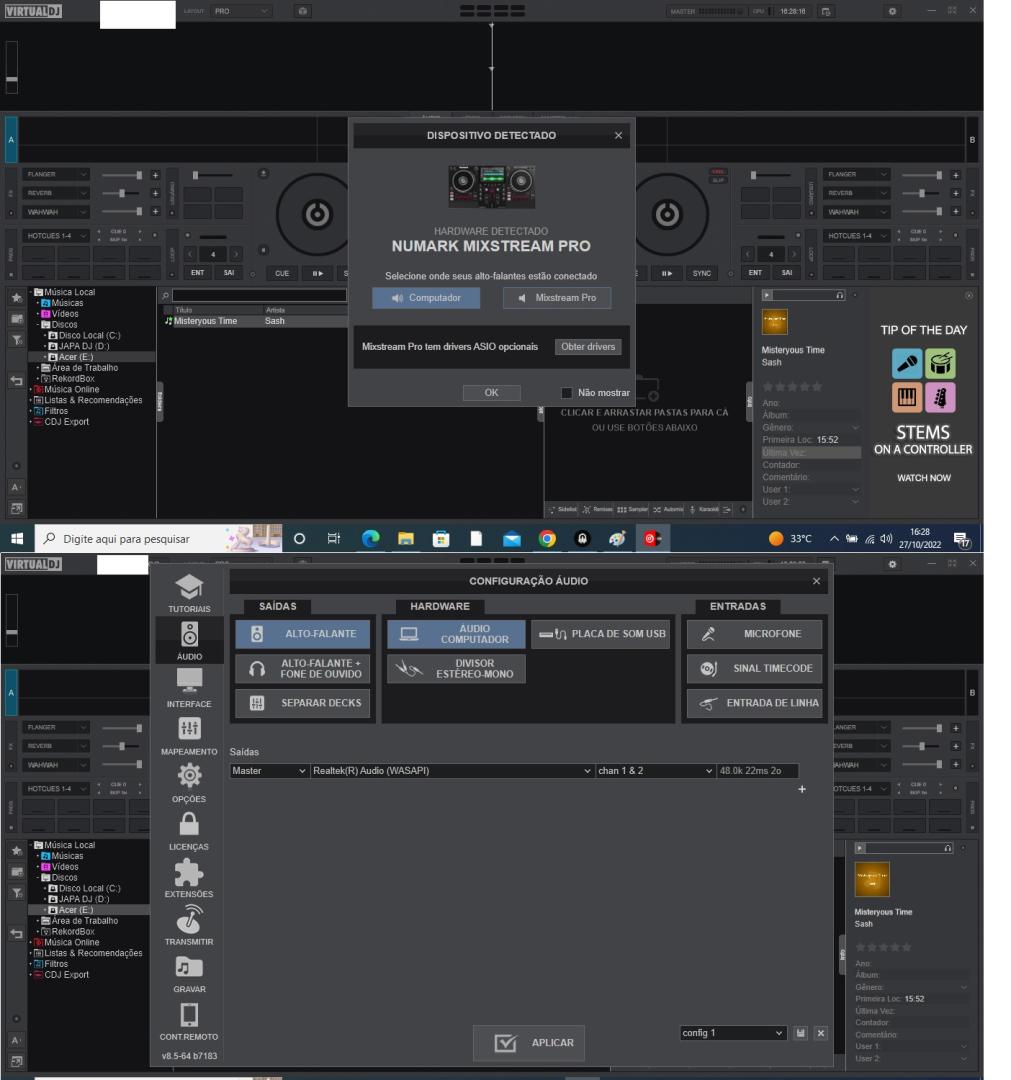This screenshot has height=1080, width=1011.
Task: Click WATCH NOW in Tip of the Day
Action: pyautogui.click(x=924, y=478)
